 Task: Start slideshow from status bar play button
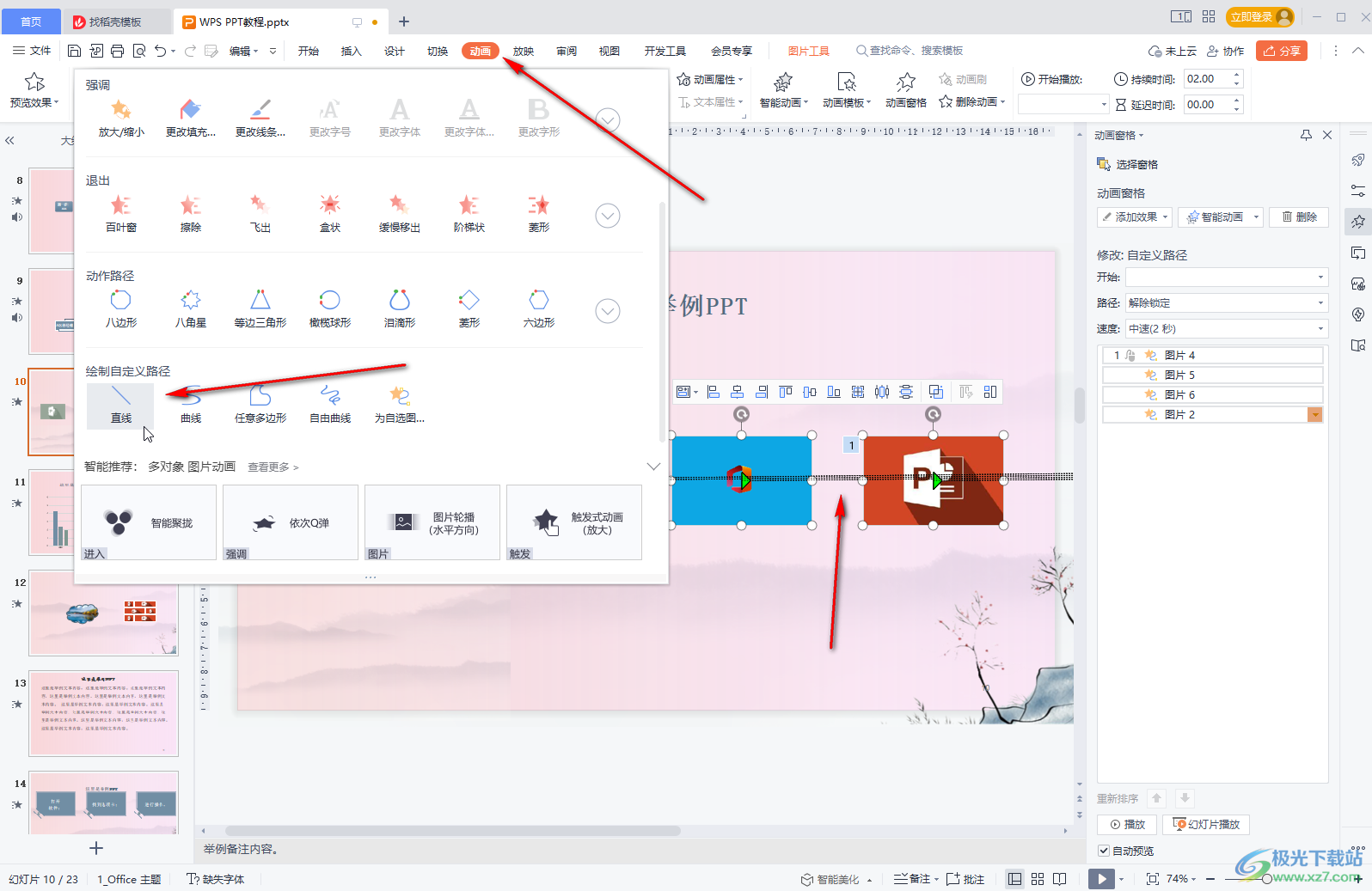[1101, 879]
